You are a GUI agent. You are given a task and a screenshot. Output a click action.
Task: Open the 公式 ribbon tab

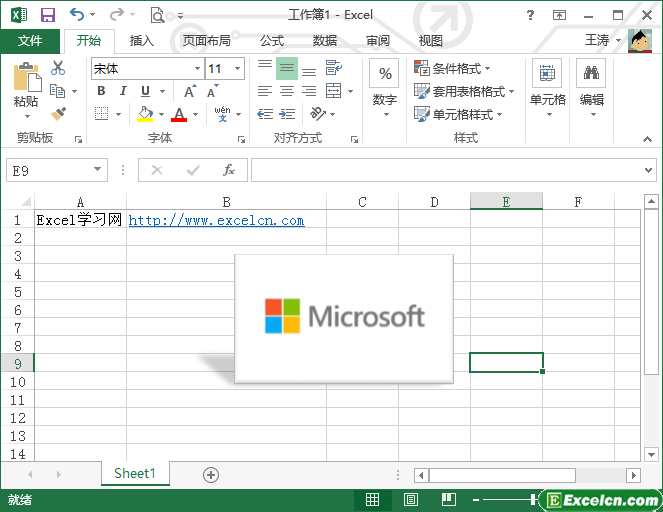272,41
